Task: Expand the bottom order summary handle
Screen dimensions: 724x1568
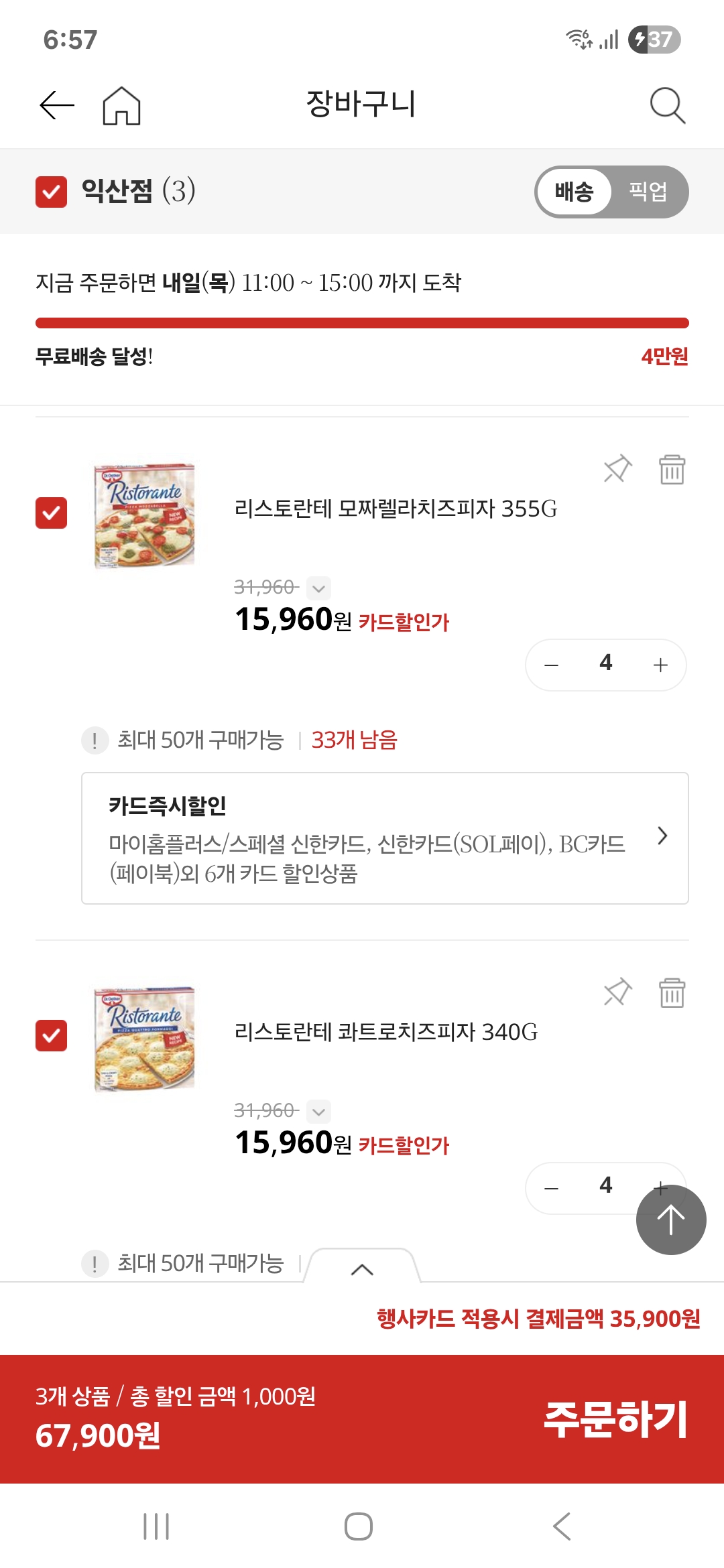Action: (362, 1268)
